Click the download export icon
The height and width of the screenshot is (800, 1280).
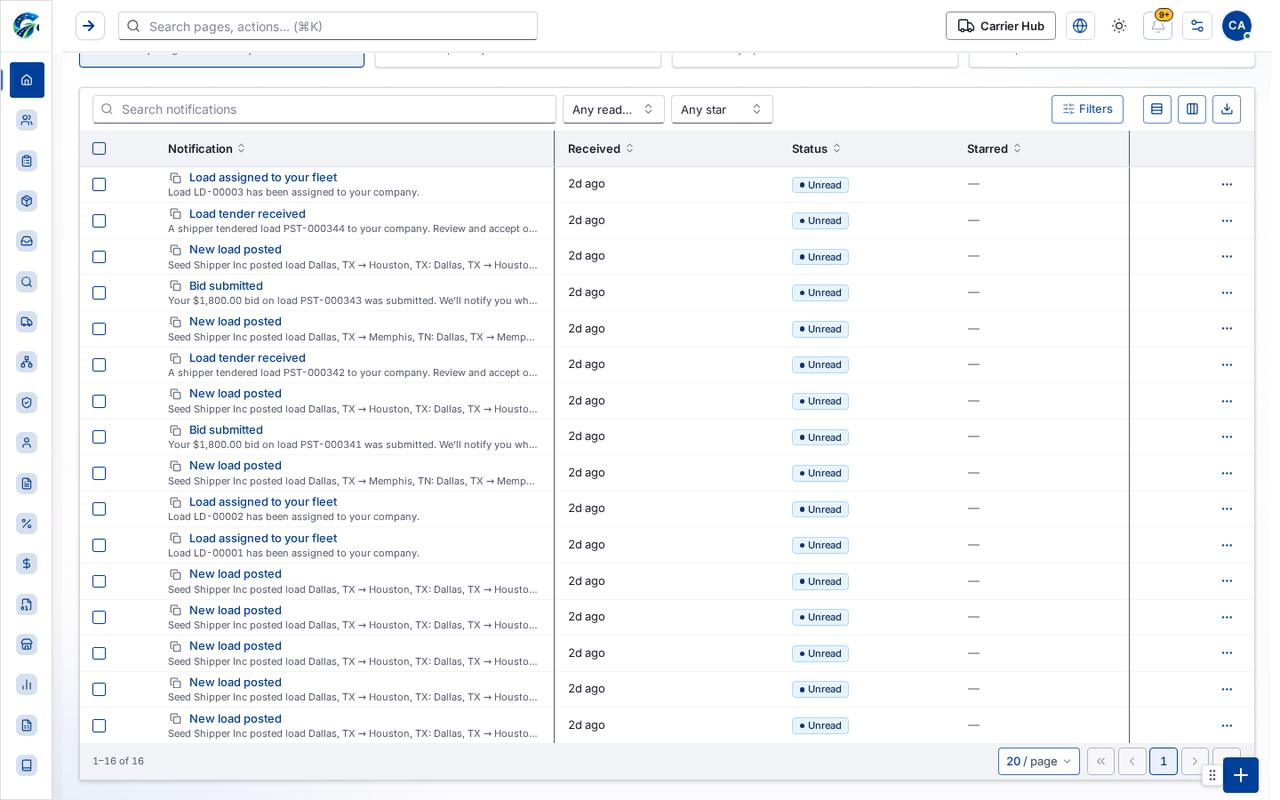pos(1227,109)
